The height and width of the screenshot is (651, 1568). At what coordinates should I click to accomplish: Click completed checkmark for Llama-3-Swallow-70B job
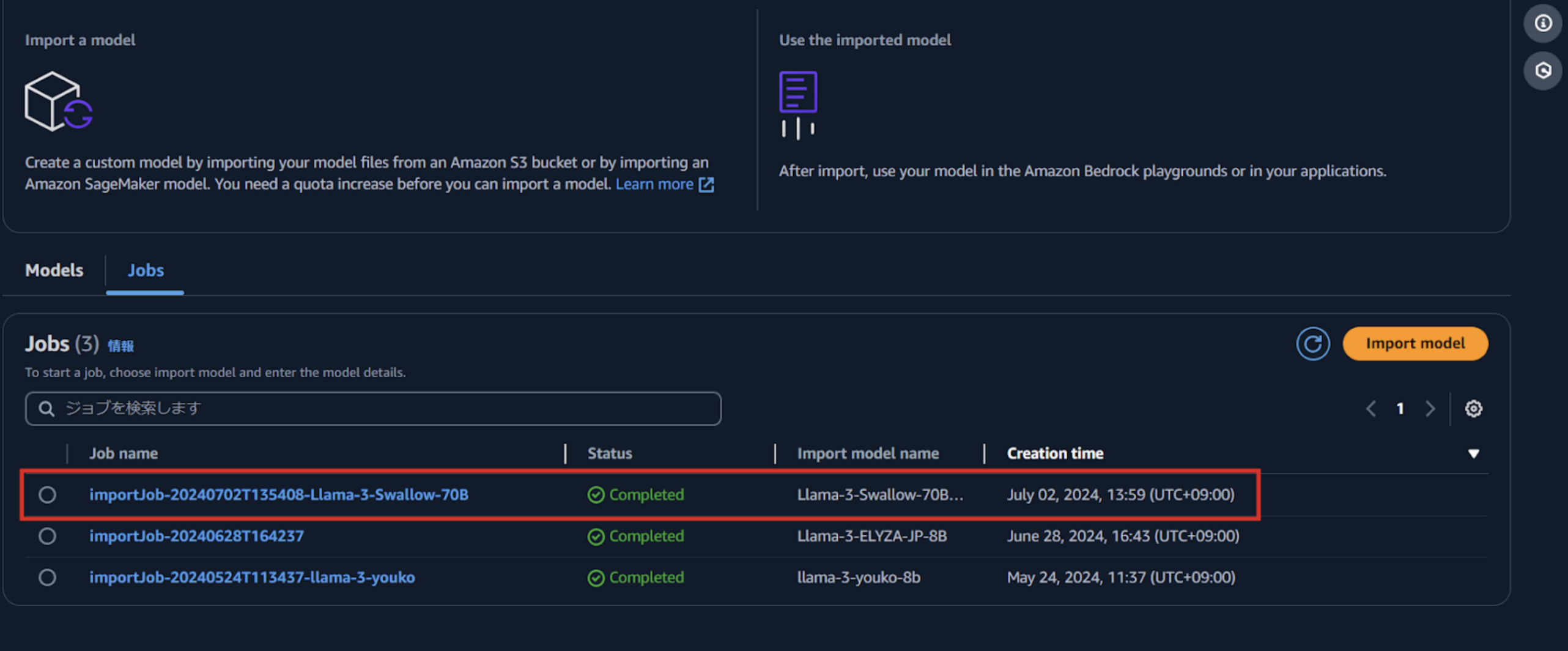(x=596, y=495)
